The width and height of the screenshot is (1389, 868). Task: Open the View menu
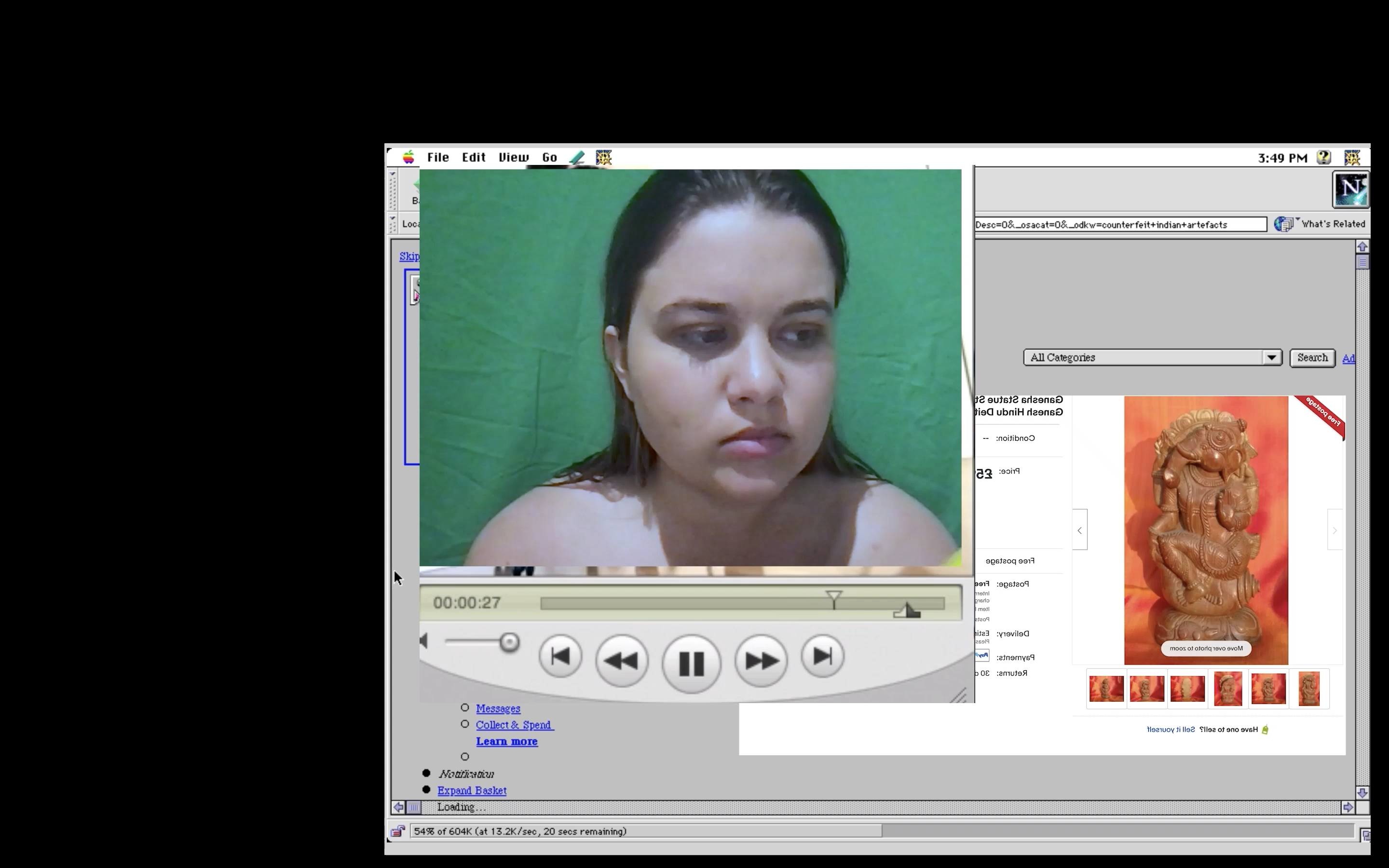click(x=513, y=157)
